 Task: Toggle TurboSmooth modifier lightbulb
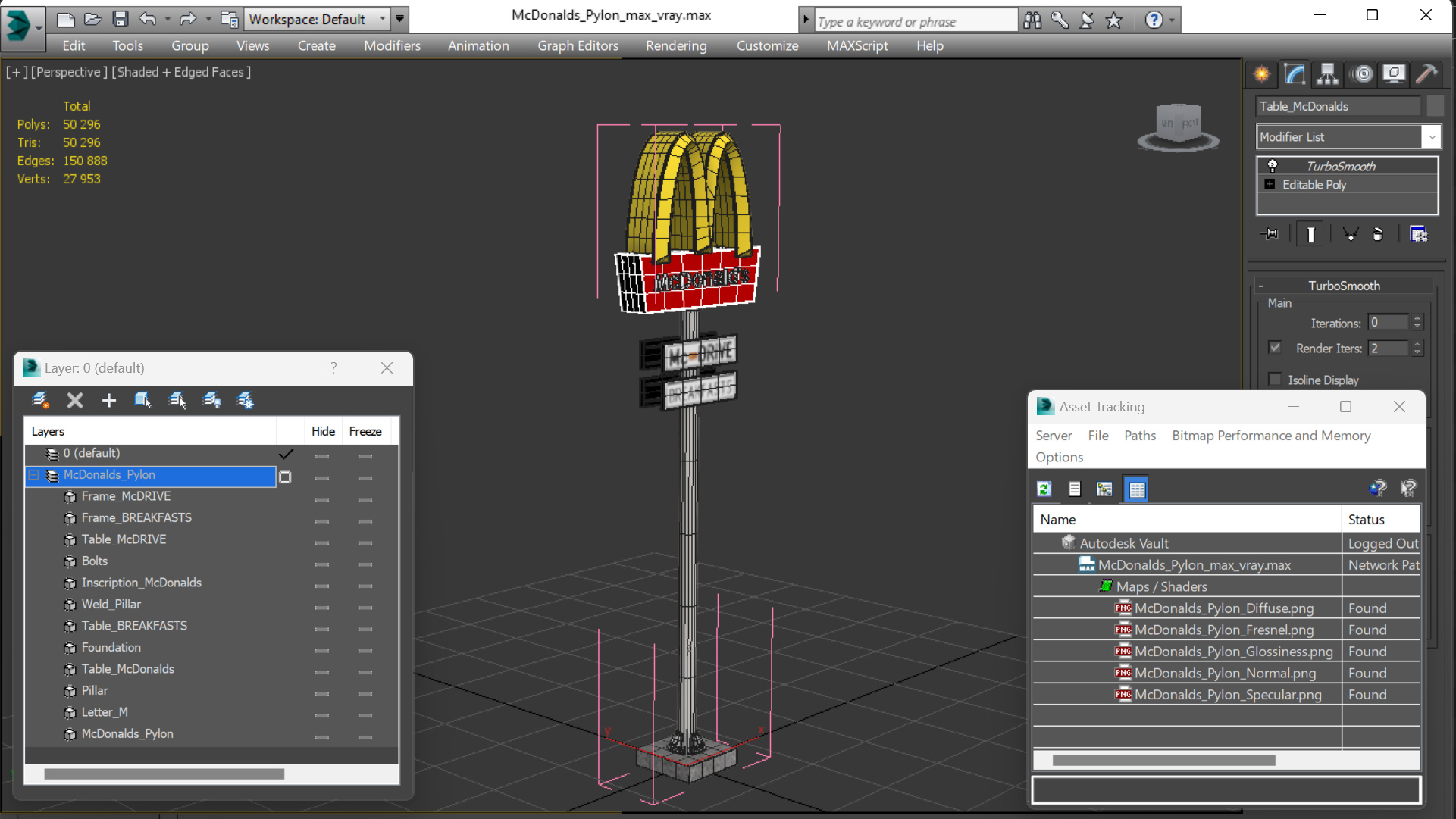[x=1273, y=166]
